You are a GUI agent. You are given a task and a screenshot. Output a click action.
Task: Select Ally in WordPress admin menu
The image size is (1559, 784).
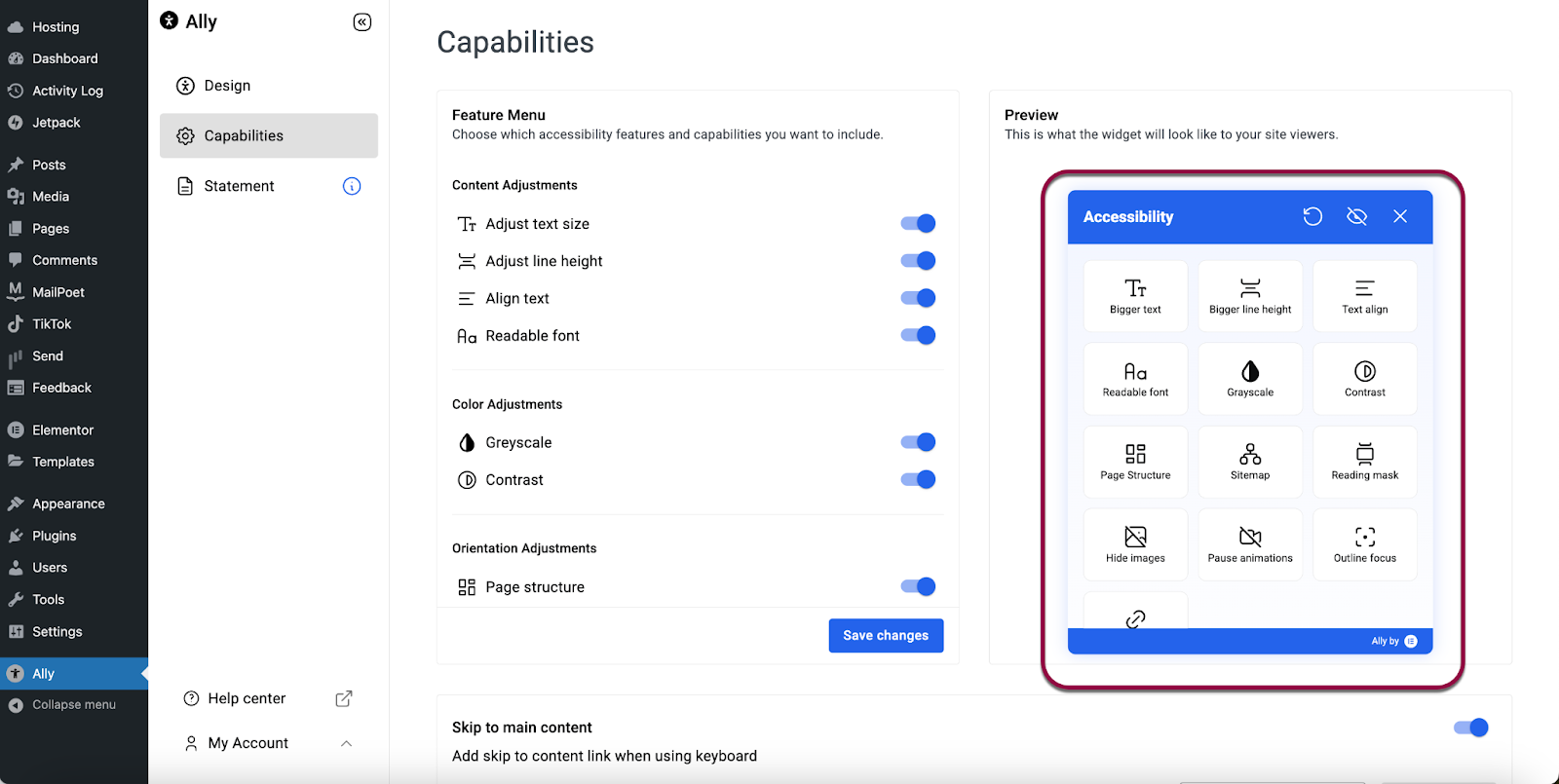(x=74, y=674)
